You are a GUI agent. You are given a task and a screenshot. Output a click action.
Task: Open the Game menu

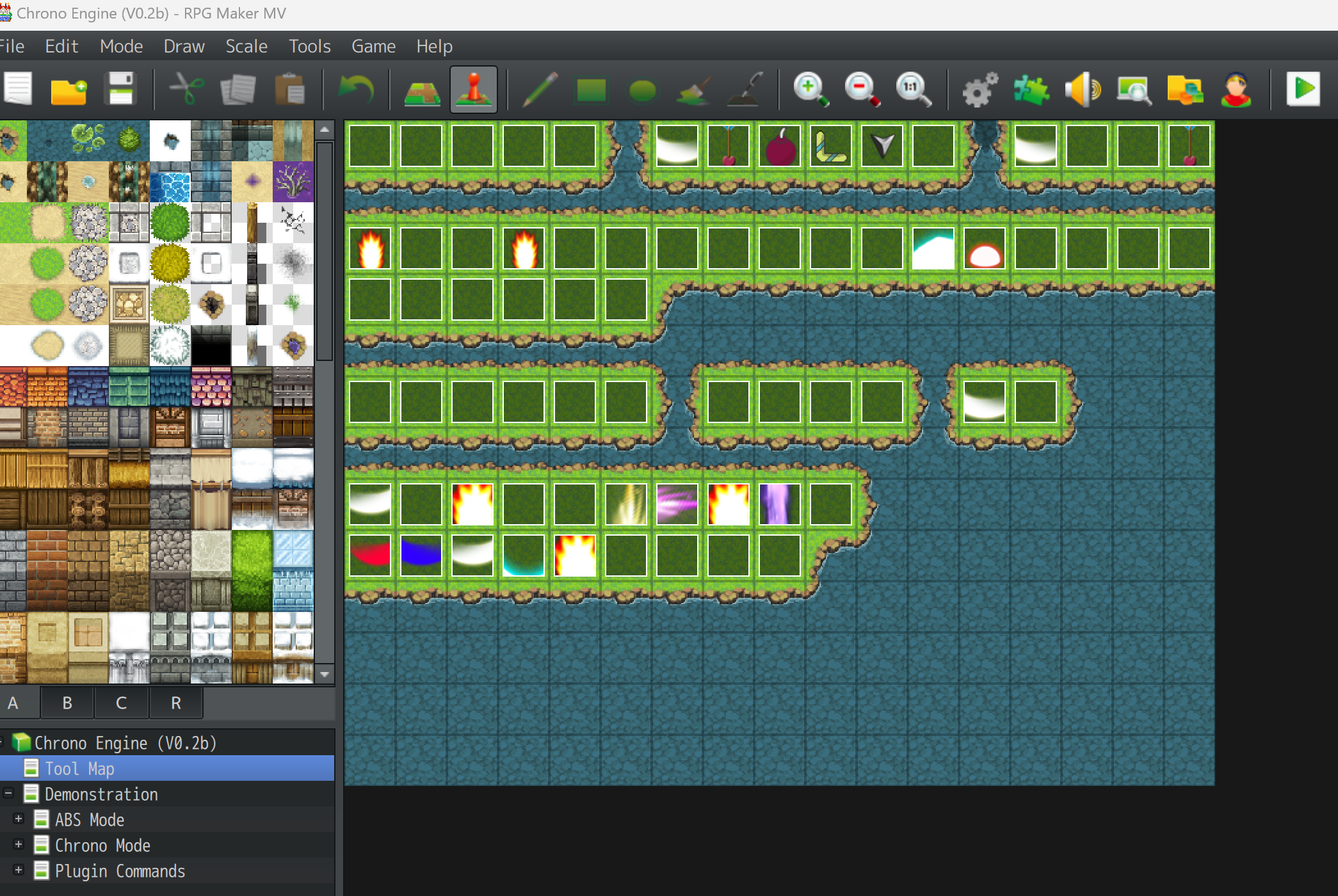coord(373,46)
